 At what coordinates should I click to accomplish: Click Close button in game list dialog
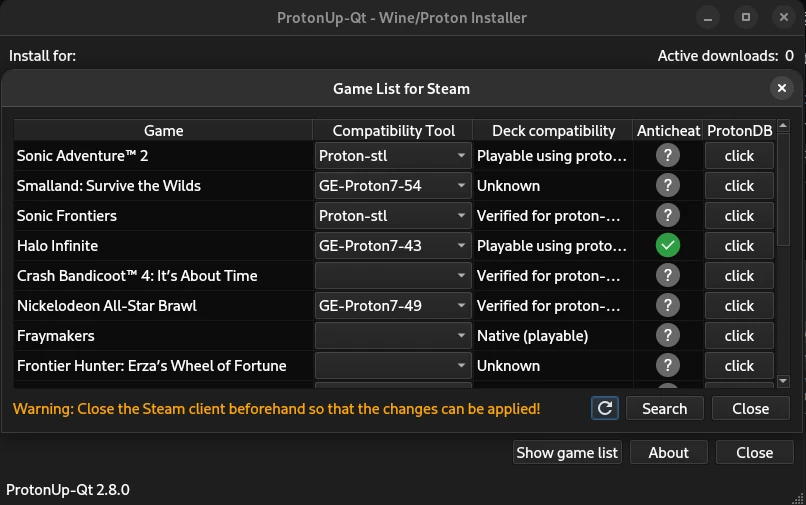point(750,408)
